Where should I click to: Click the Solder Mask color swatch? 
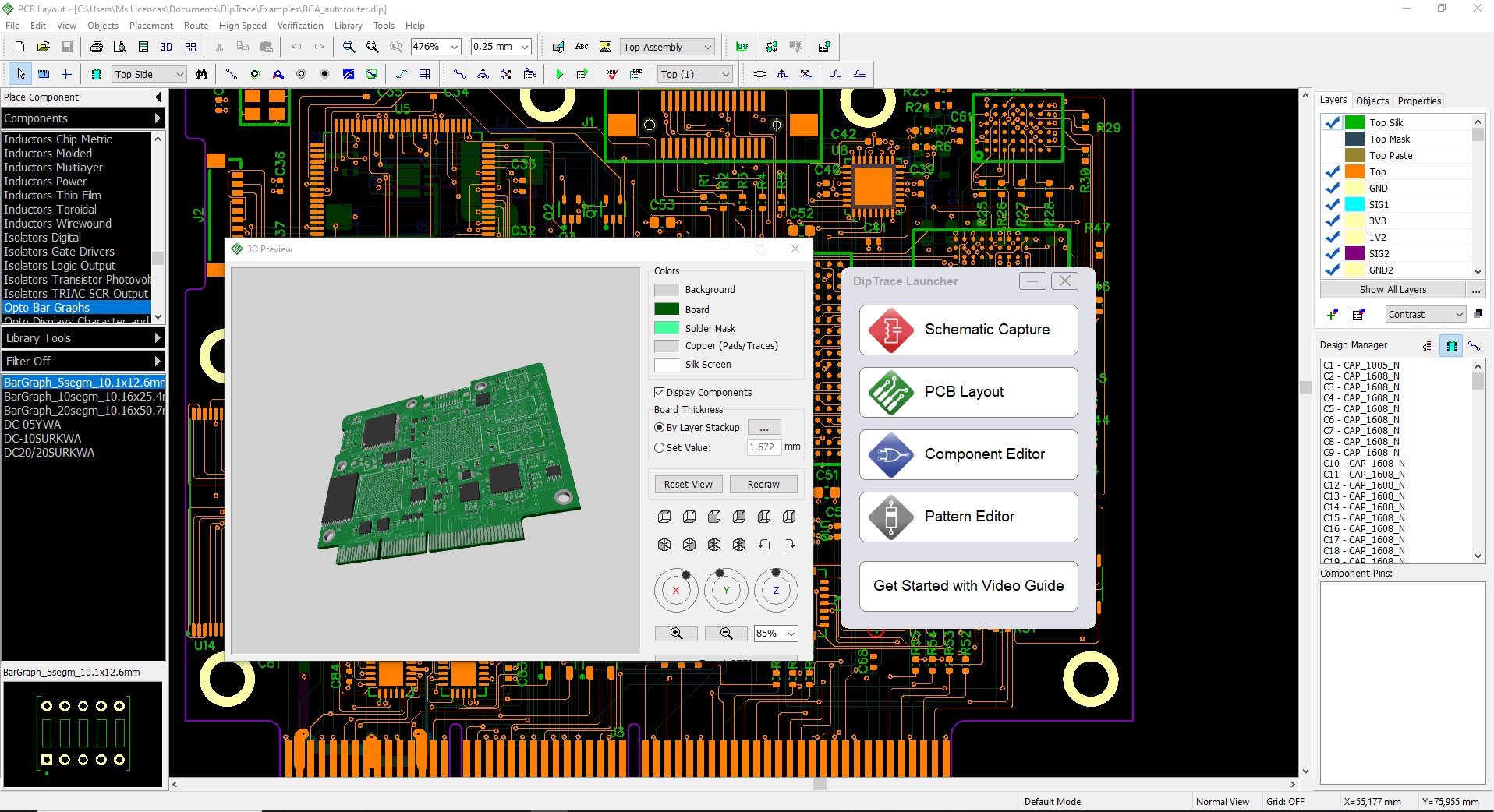click(x=667, y=328)
